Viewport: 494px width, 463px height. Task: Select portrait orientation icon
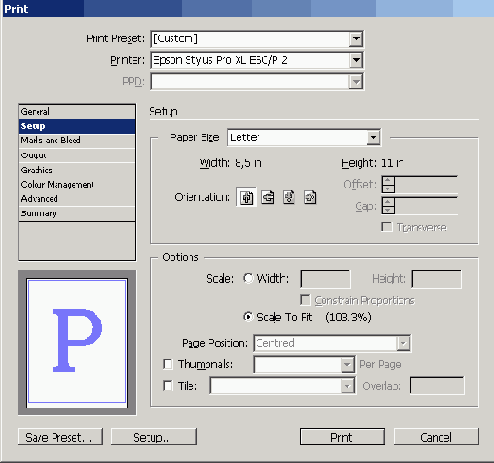pyautogui.click(x=247, y=197)
